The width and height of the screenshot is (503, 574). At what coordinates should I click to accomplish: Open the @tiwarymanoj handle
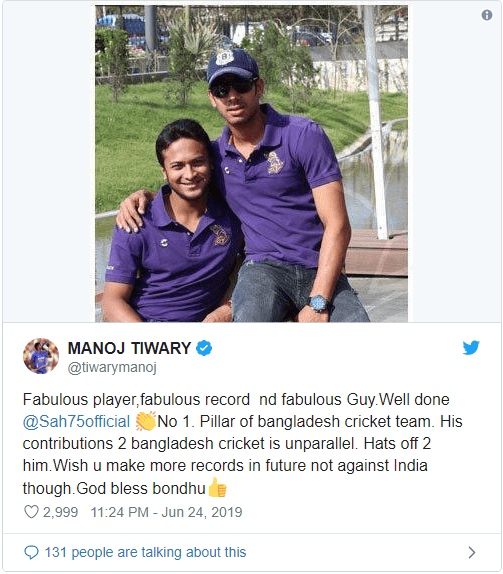click(x=112, y=367)
